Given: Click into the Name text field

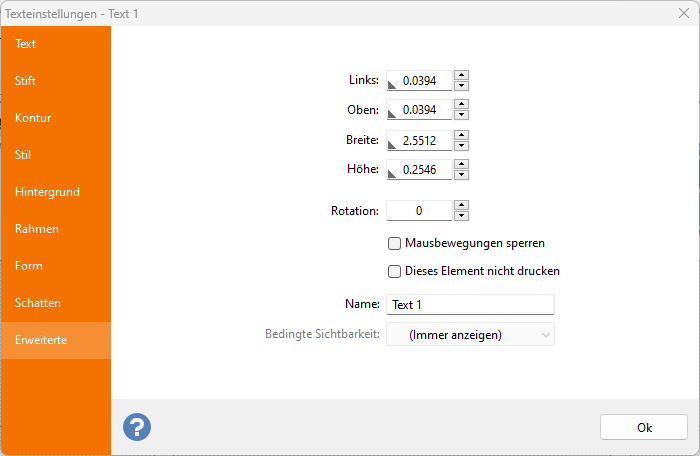Looking at the screenshot, I should coord(470,305).
